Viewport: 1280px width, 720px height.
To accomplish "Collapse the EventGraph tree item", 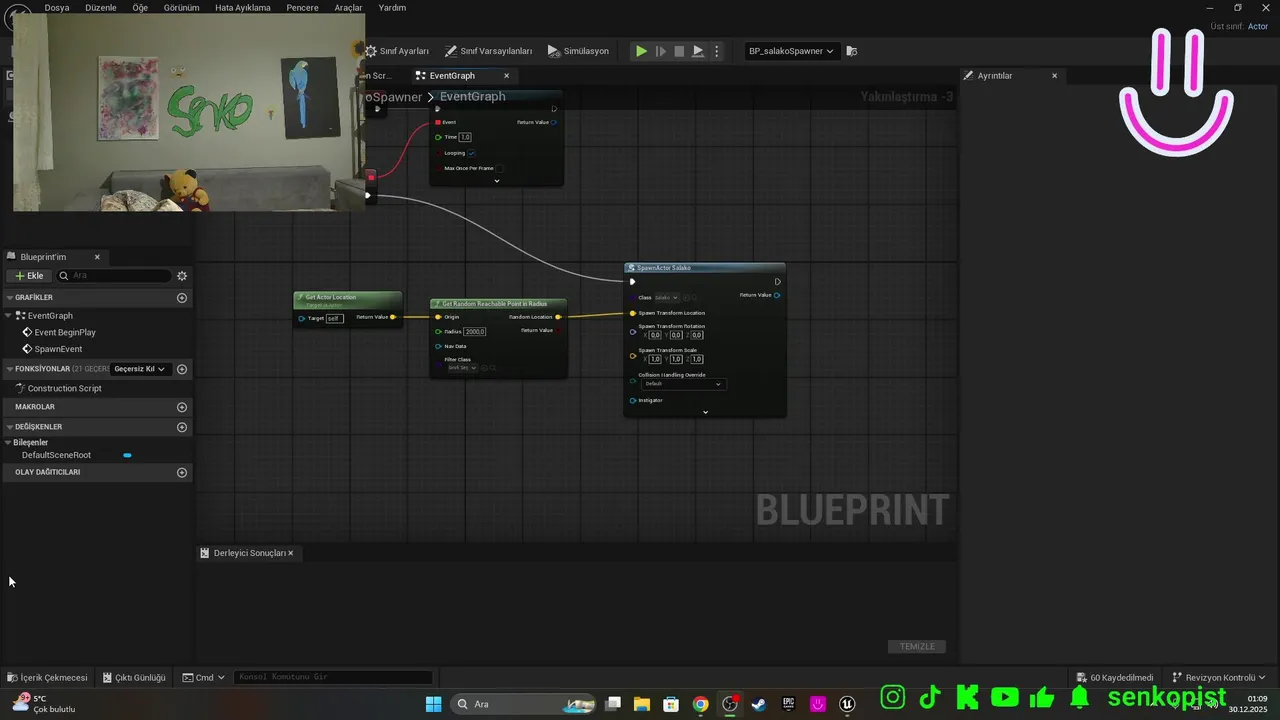I will pos(9,316).
